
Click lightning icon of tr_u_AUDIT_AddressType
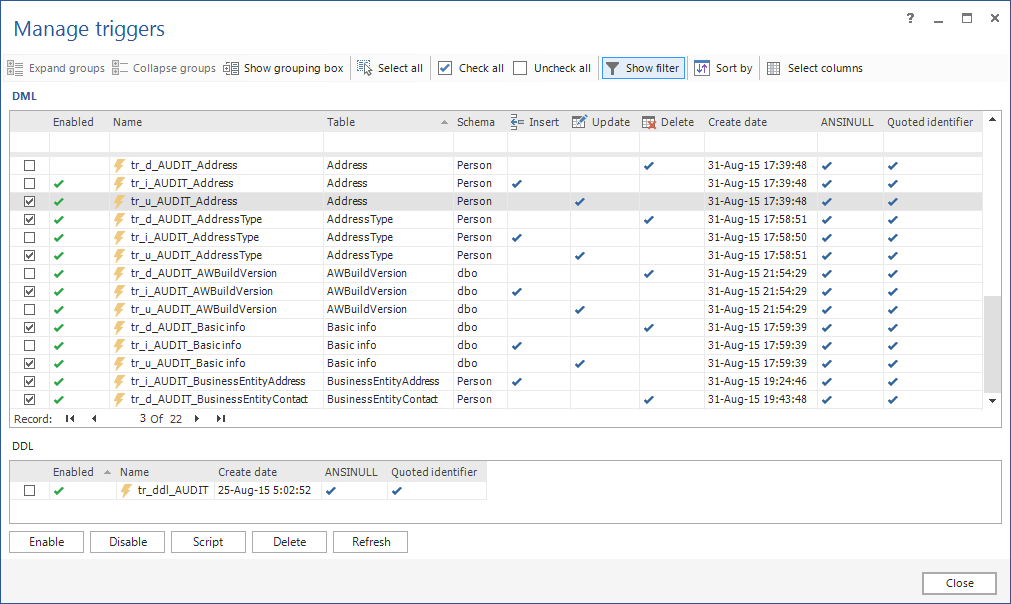pyautogui.click(x=119, y=256)
